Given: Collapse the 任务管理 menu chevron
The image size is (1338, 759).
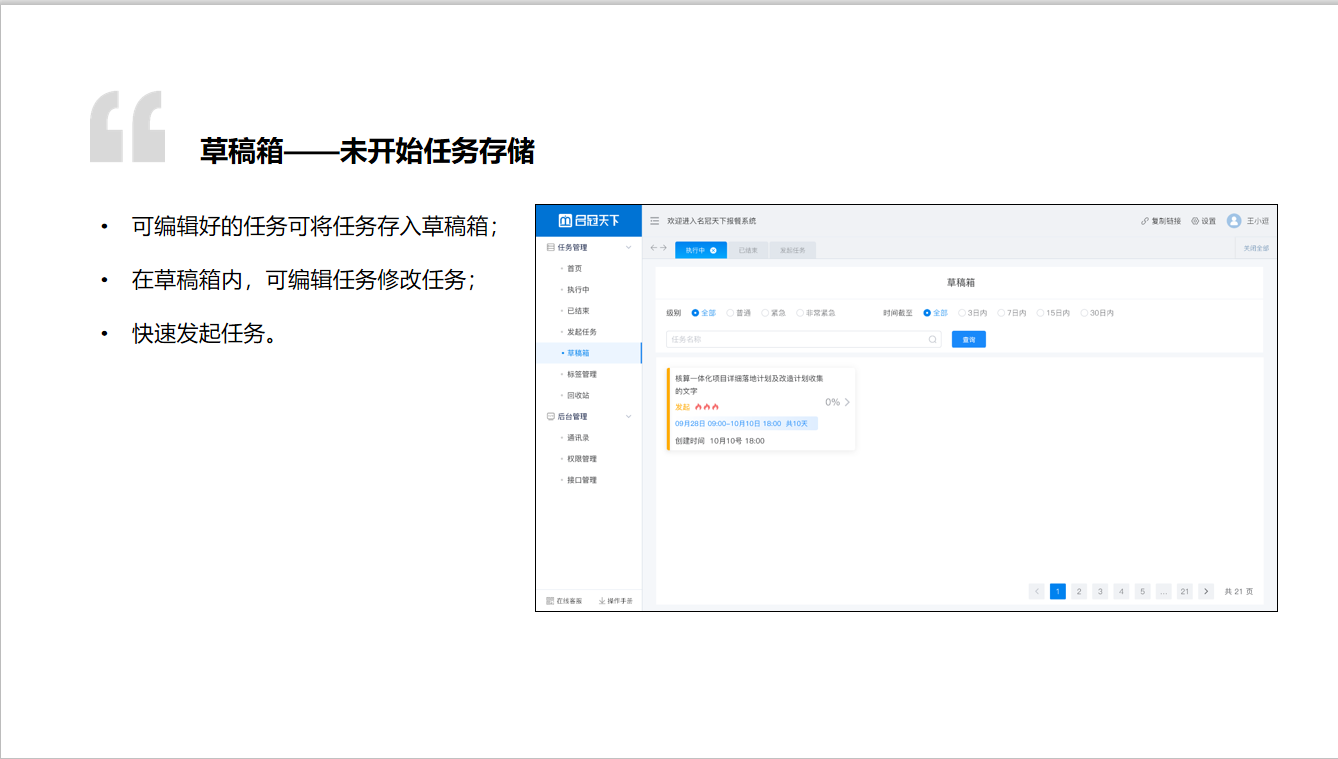Looking at the screenshot, I should [629, 247].
